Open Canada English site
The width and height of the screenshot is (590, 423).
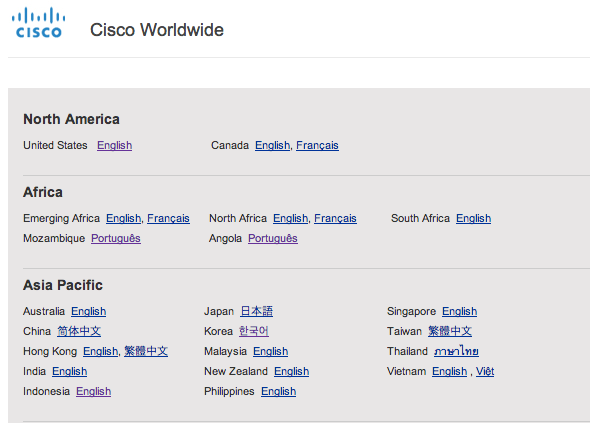272,145
